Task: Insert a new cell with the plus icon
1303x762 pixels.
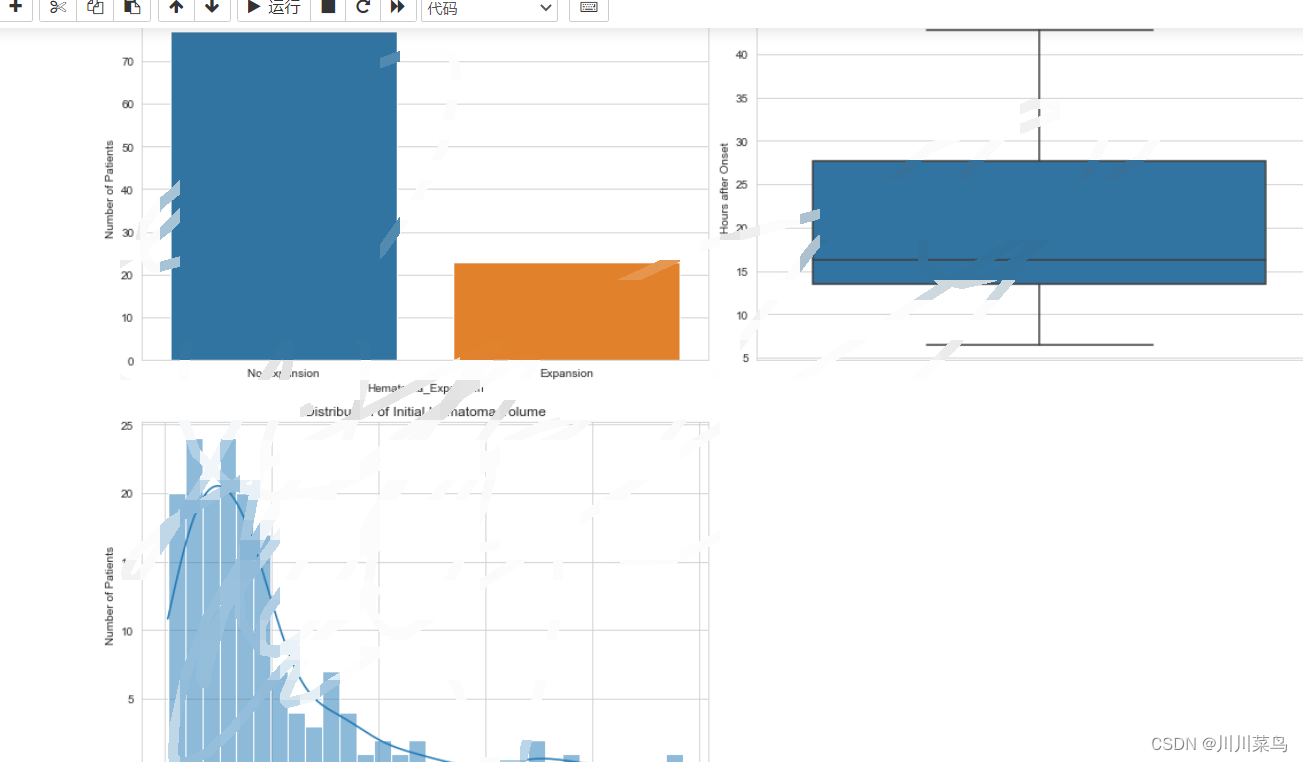Action: 15,7
